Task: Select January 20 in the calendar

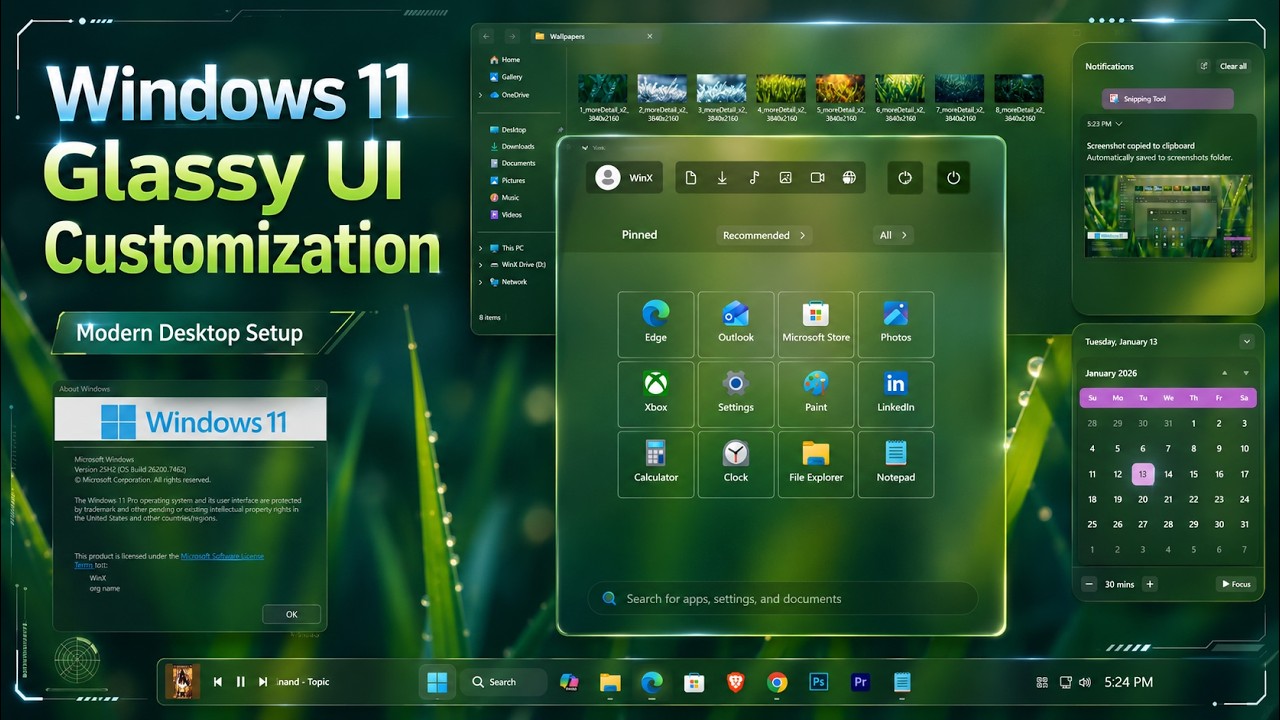Action: pyautogui.click(x=1143, y=499)
